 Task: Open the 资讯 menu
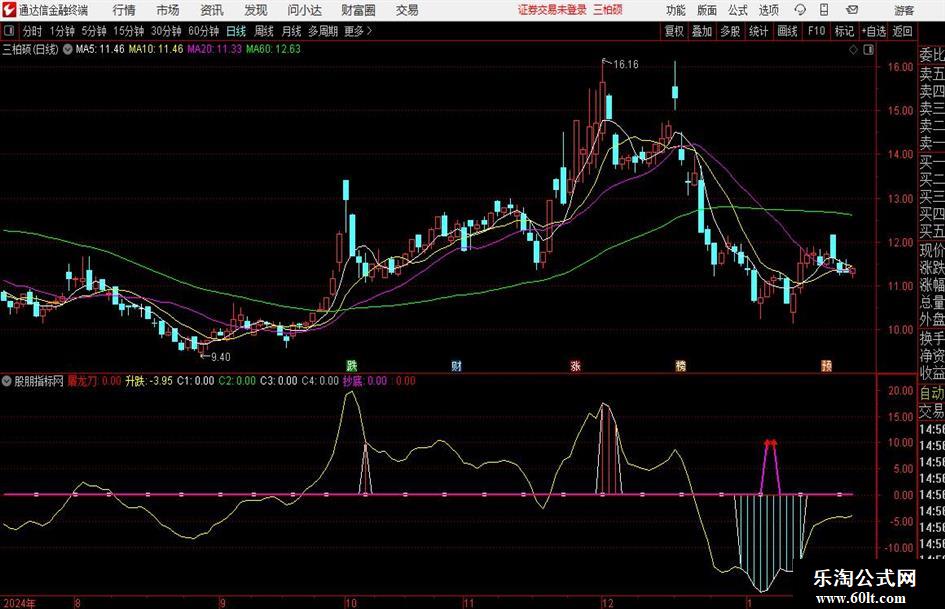pyautogui.click(x=212, y=10)
